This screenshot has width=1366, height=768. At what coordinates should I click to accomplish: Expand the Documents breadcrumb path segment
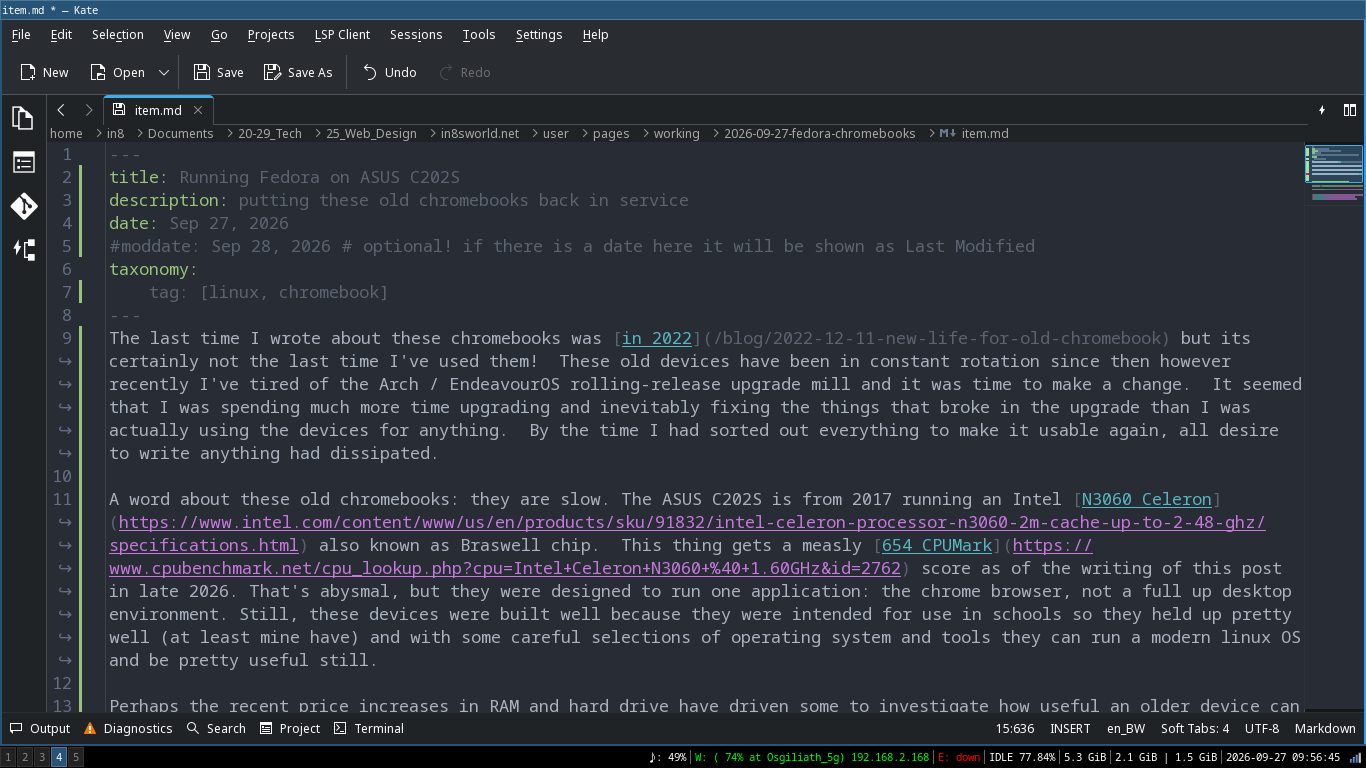point(181,133)
